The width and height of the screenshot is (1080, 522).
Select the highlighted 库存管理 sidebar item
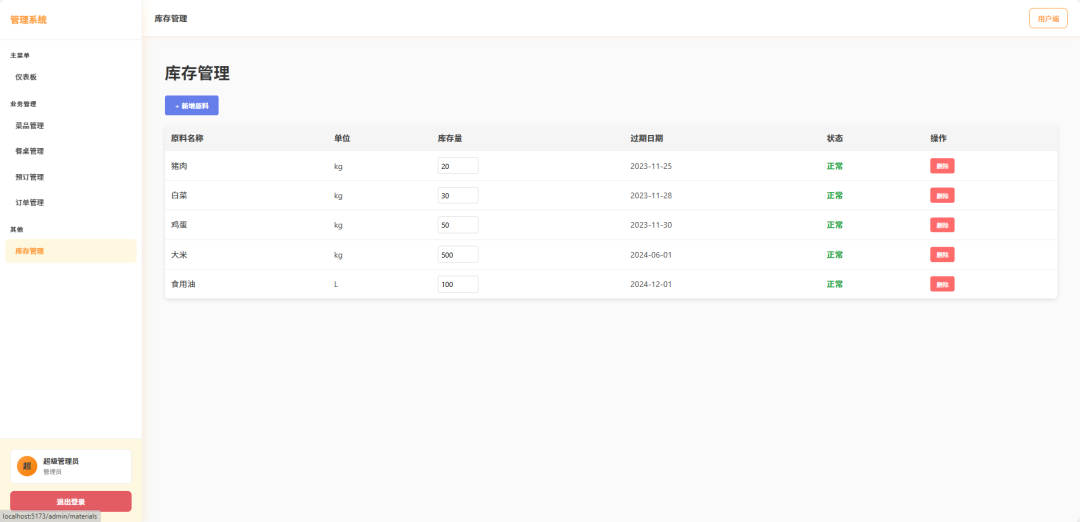coord(30,251)
